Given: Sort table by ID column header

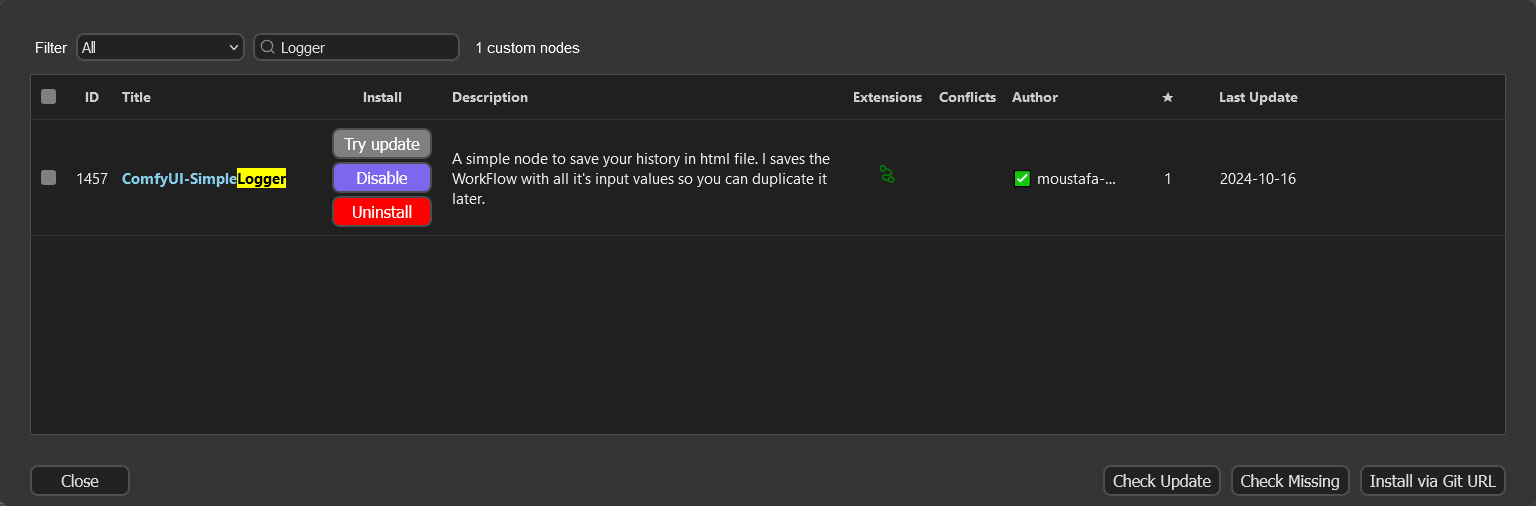Looking at the screenshot, I should 92,97.
